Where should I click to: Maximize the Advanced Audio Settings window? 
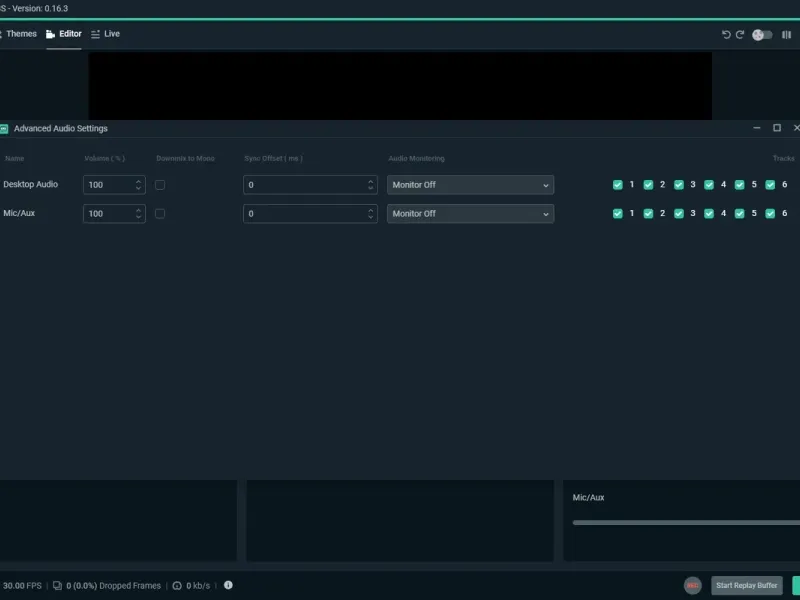tap(777, 128)
